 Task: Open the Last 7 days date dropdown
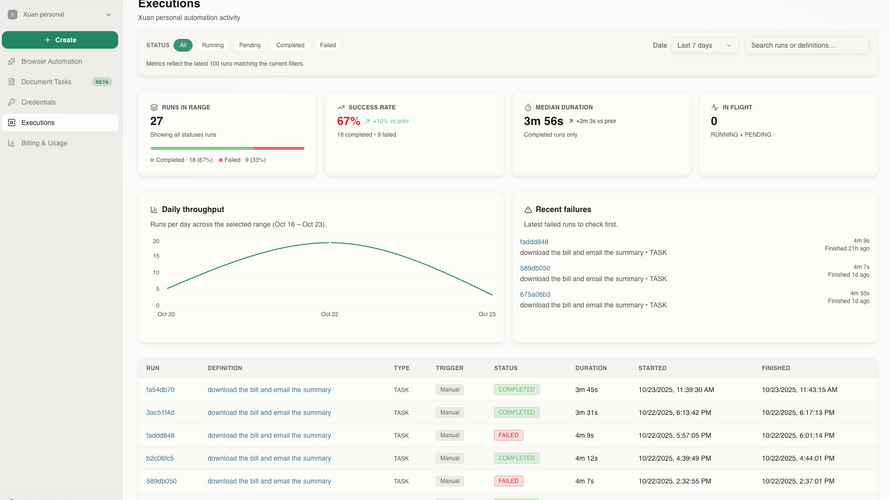pos(705,45)
